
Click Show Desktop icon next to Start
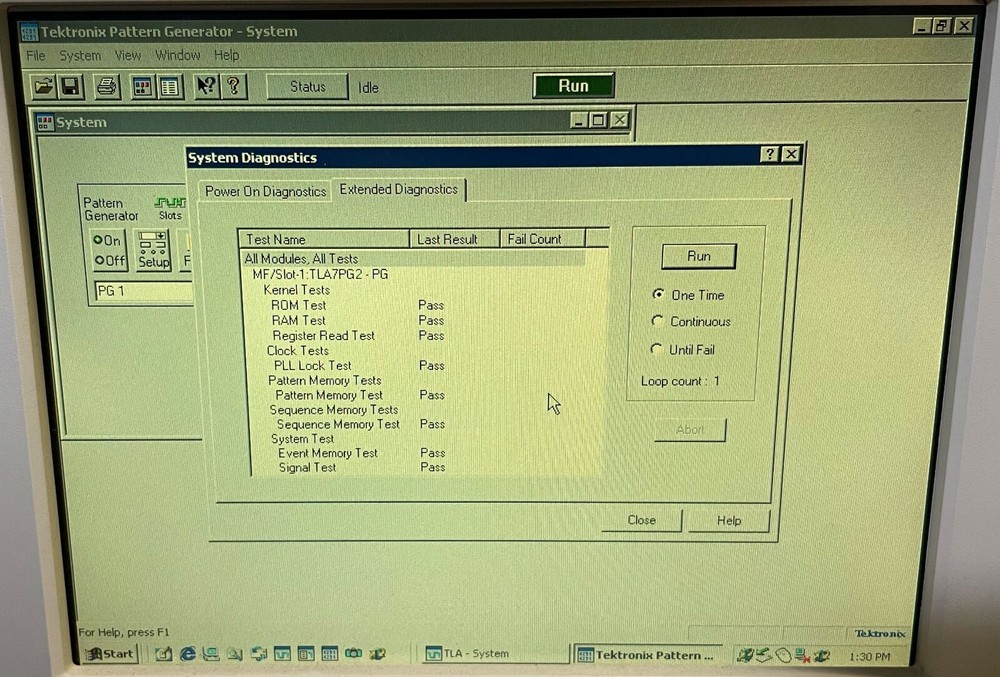point(163,653)
